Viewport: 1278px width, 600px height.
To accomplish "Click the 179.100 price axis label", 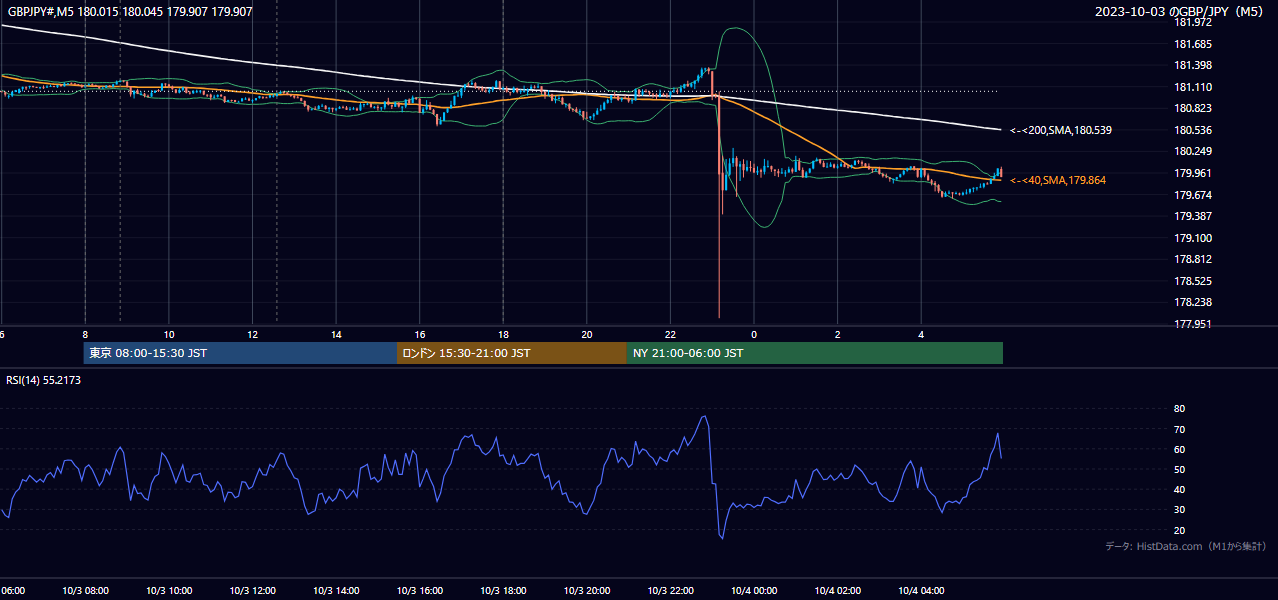I will click(x=1192, y=238).
